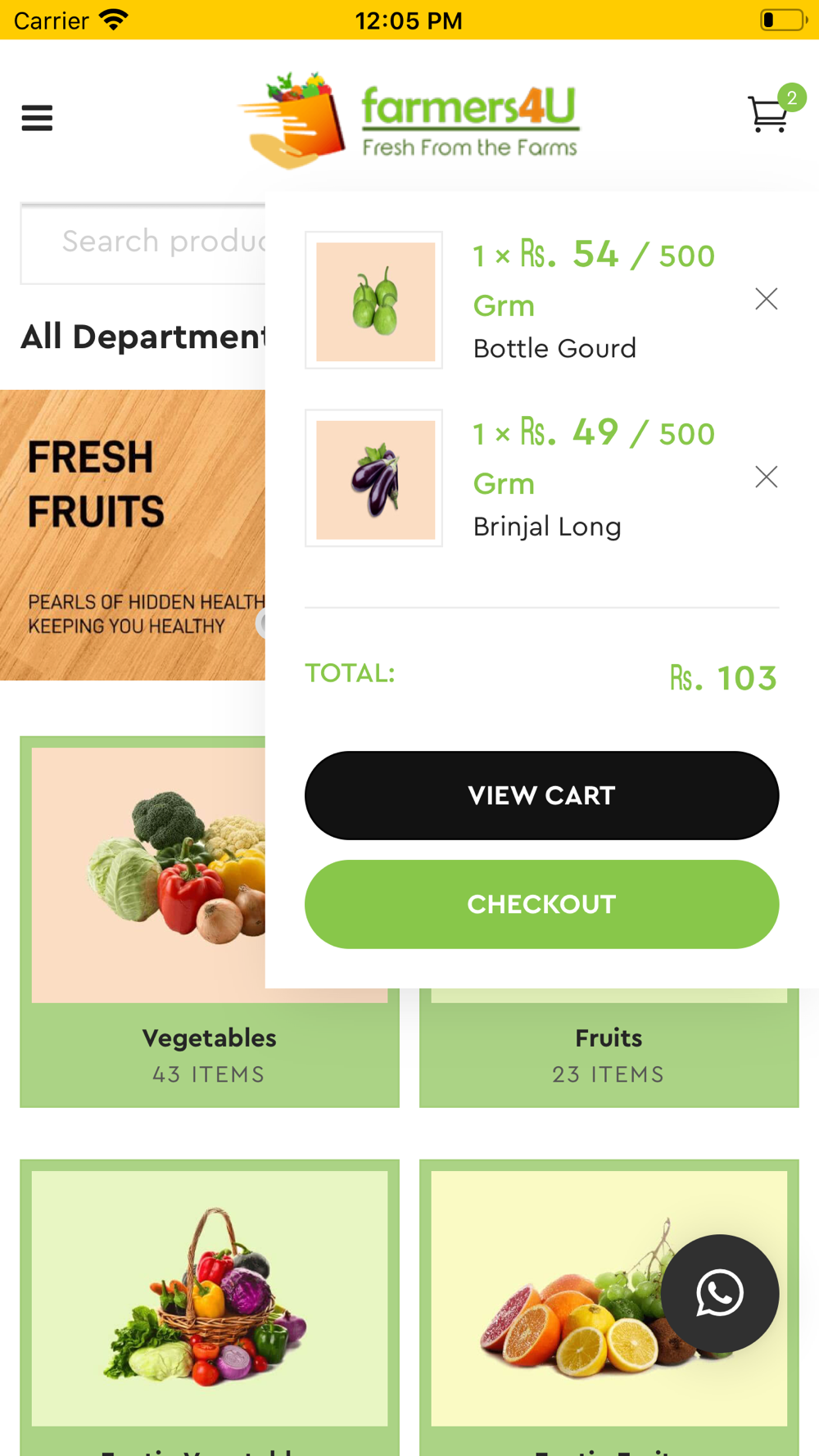Screen dimensions: 819x1456
Task: Open WhatsApp chat bubble
Action: pos(720,1293)
